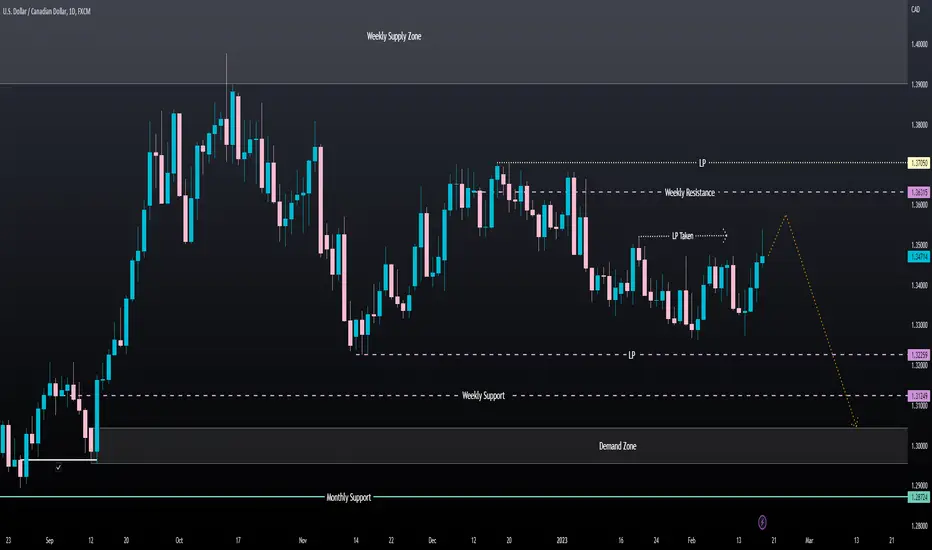Click the 1.33000 price axis label

coord(920,325)
